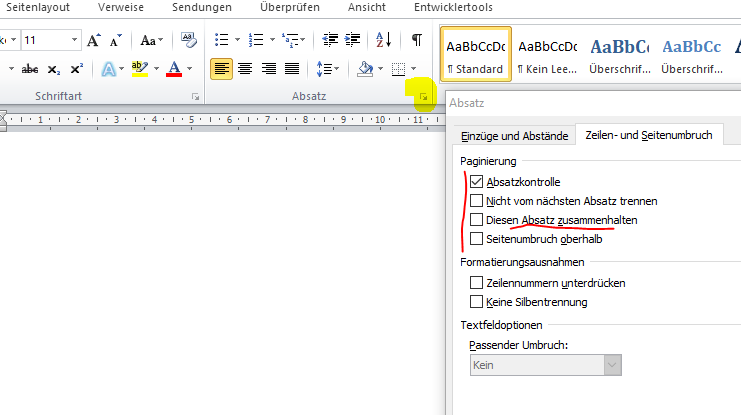This screenshot has height=415, width=741.
Task: Click the Text Effects glowing A icon
Action: tap(109, 69)
